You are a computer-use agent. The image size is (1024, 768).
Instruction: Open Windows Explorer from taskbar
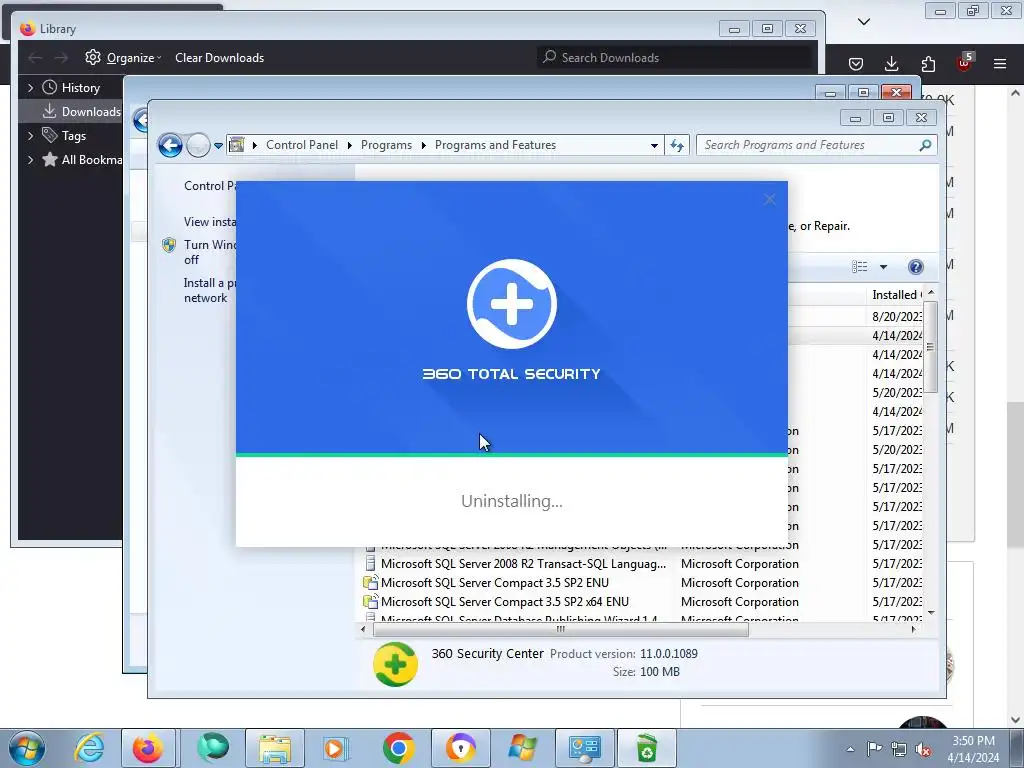click(x=274, y=748)
